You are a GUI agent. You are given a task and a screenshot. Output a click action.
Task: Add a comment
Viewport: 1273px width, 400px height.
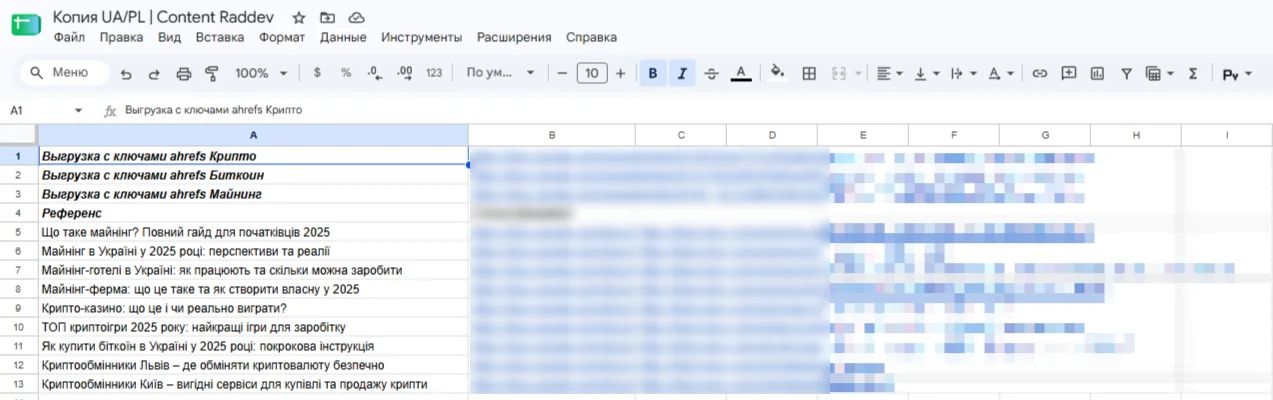coord(1069,73)
